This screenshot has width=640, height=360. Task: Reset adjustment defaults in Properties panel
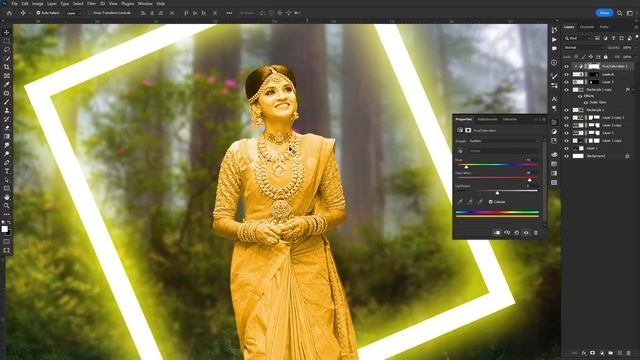tap(517, 233)
